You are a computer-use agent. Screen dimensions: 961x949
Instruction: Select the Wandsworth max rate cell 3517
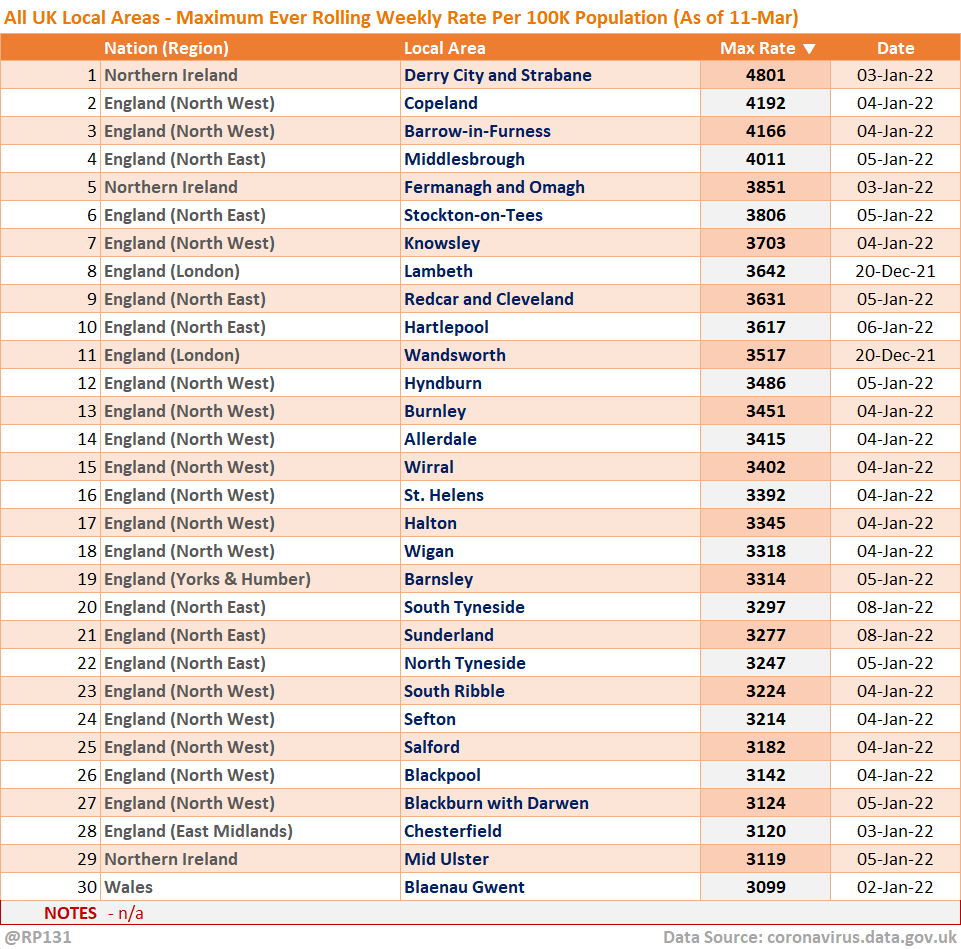[x=765, y=355]
